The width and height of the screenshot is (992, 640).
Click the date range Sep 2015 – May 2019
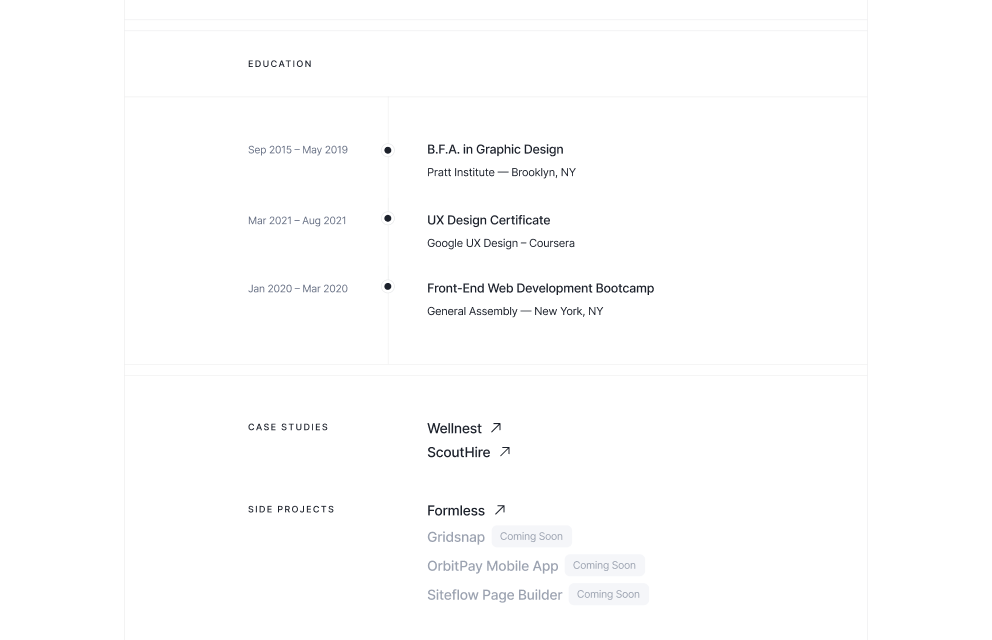(297, 149)
